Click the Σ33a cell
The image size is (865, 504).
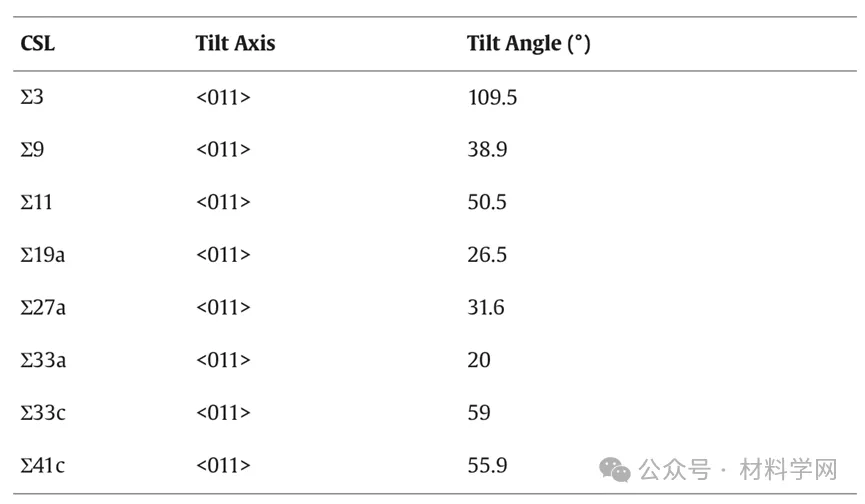tap(43, 360)
